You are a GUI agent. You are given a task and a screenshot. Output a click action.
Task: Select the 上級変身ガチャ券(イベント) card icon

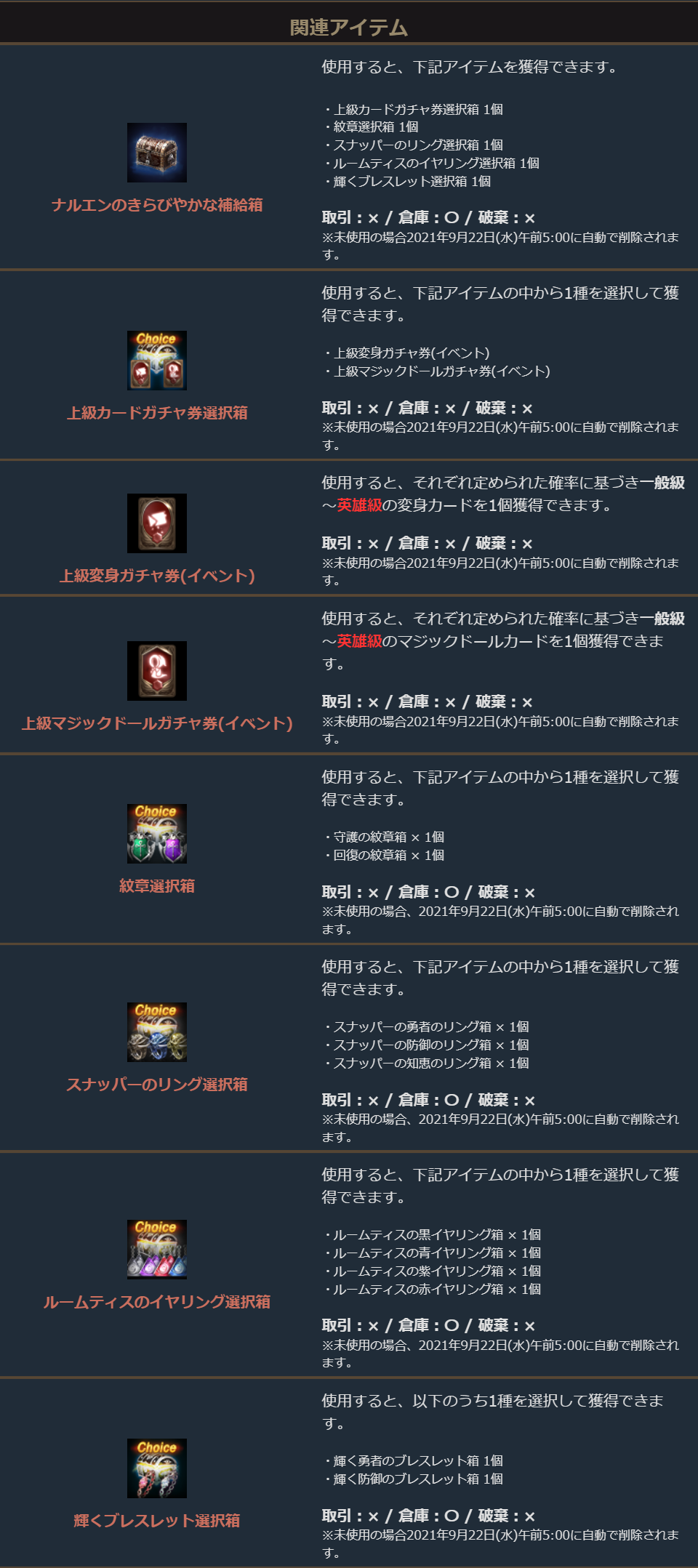click(x=157, y=523)
